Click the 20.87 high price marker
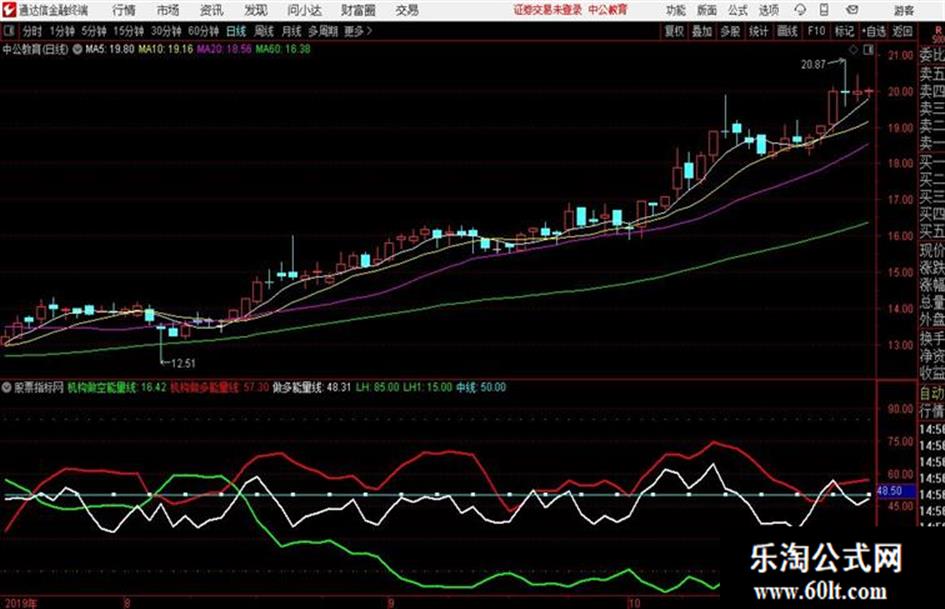Screen dimensions: 945x609 [813, 65]
